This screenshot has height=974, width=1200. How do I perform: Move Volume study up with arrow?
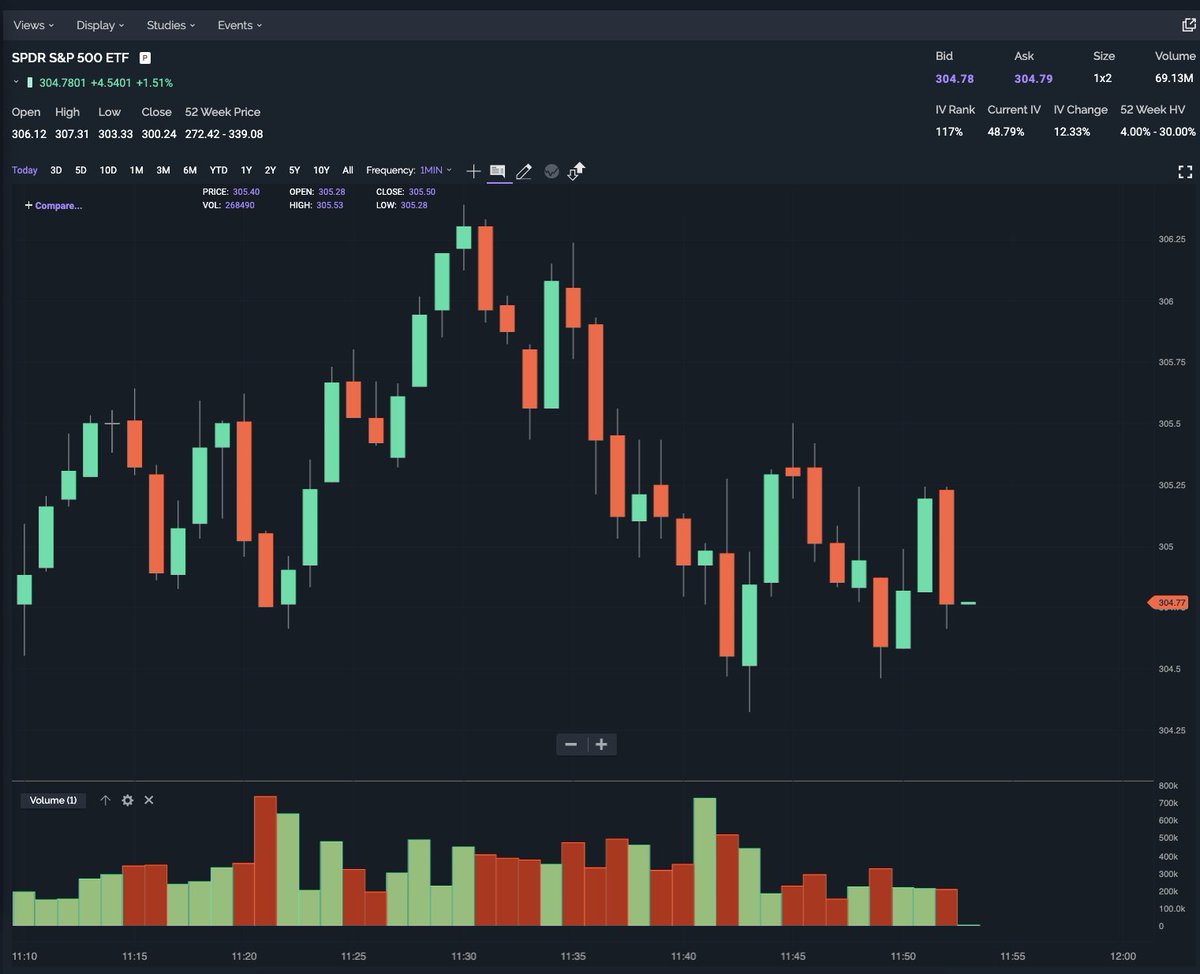105,800
